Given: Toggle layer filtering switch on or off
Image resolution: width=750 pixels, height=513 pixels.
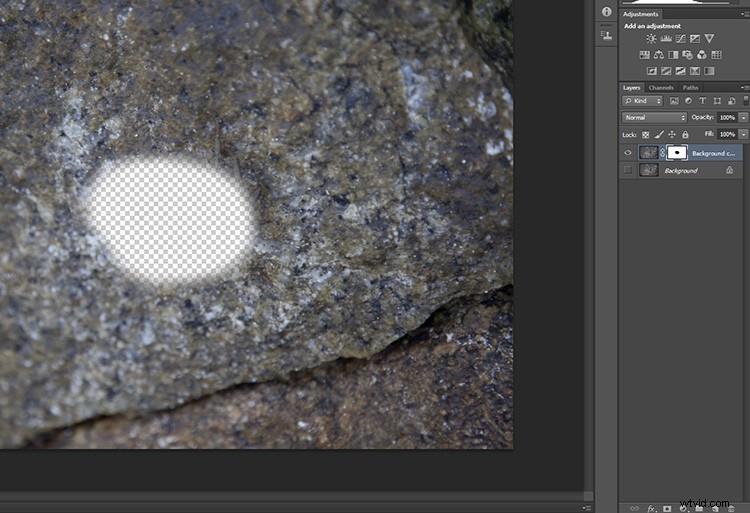Looking at the screenshot, I should (x=746, y=101).
